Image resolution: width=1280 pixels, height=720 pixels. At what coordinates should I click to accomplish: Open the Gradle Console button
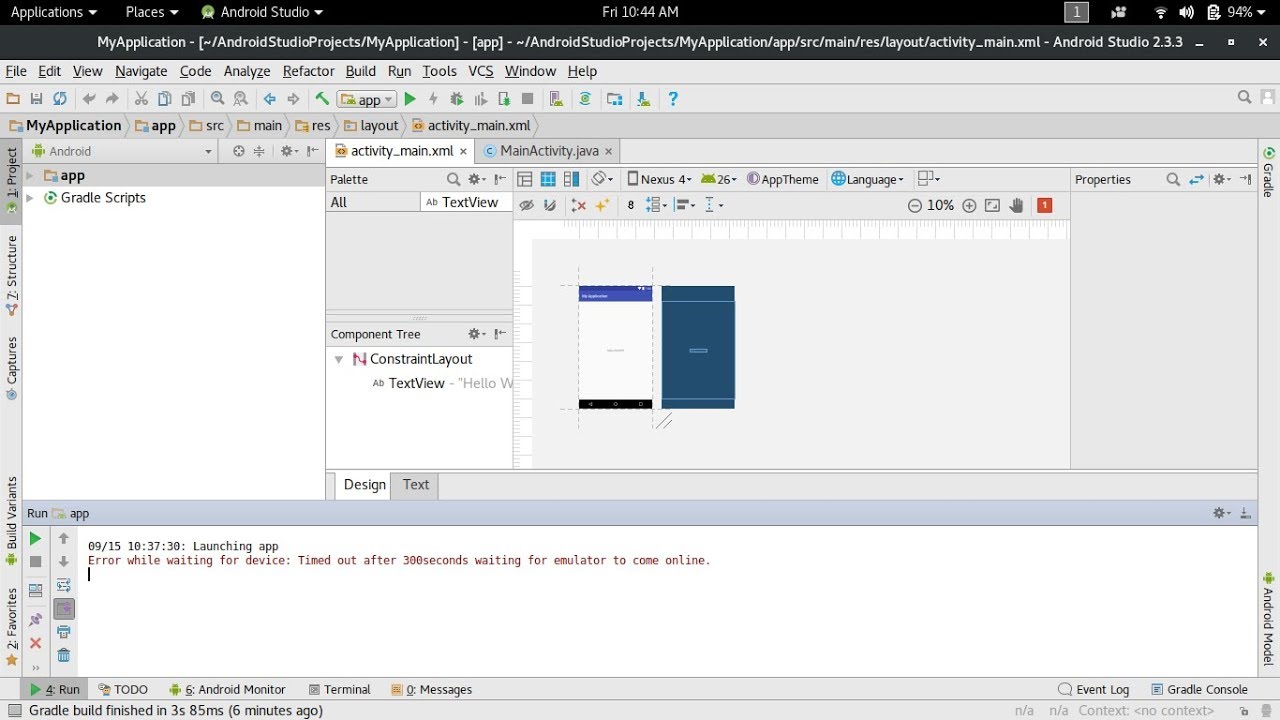[1200, 690]
